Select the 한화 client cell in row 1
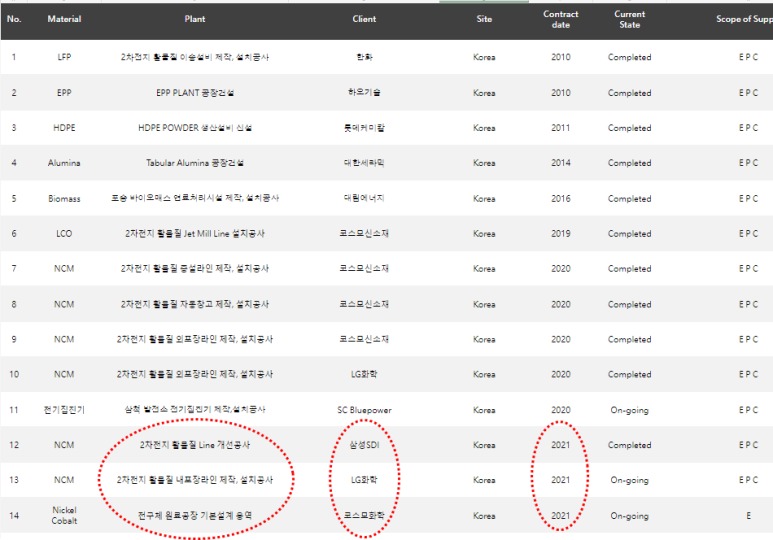The height and width of the screenshot is (540, 773). coord(364,57)
